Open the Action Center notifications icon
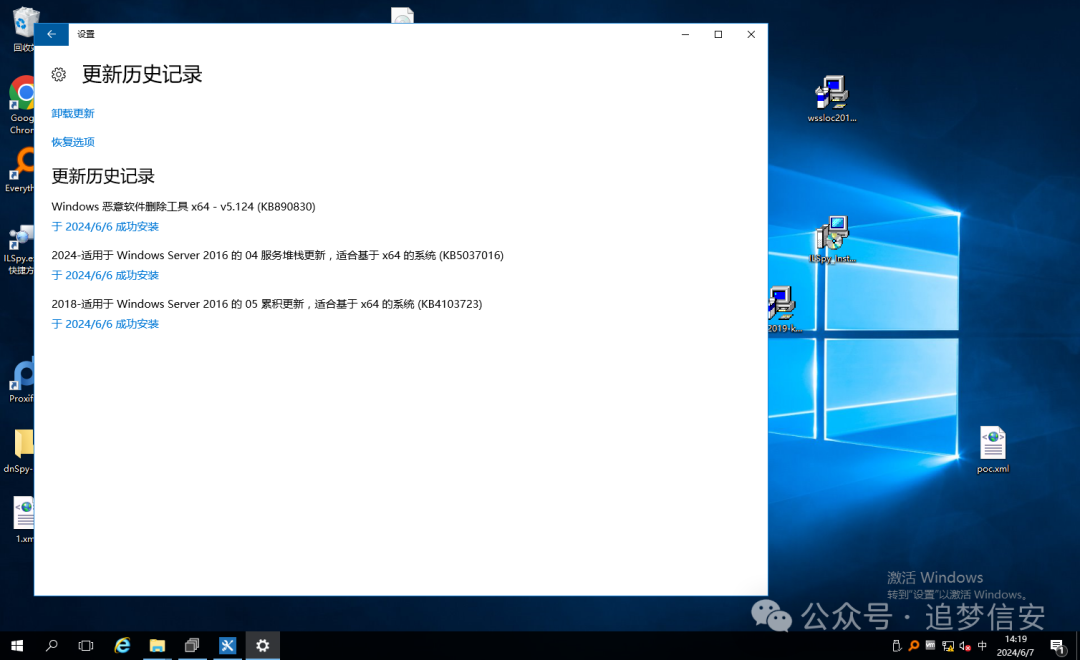1080x660 pixels. [1057, 646]
